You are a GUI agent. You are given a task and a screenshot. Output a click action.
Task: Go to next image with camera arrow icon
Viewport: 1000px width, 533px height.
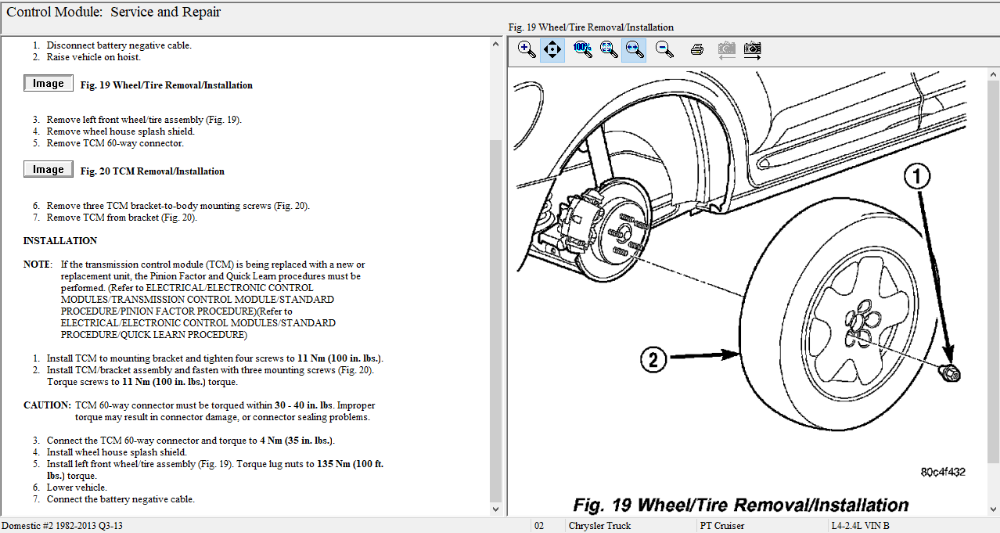click(752, 49)
